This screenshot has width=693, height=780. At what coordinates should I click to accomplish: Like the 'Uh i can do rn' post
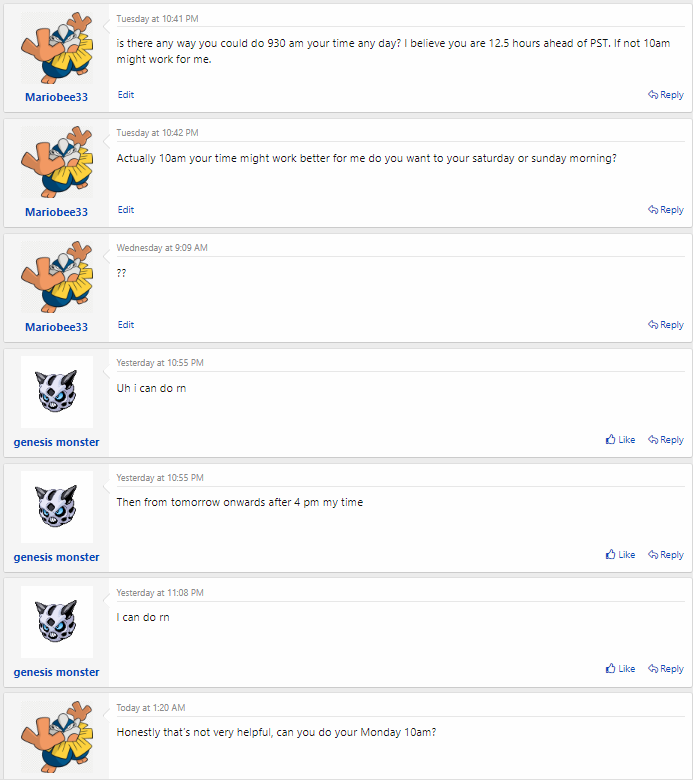621,440
